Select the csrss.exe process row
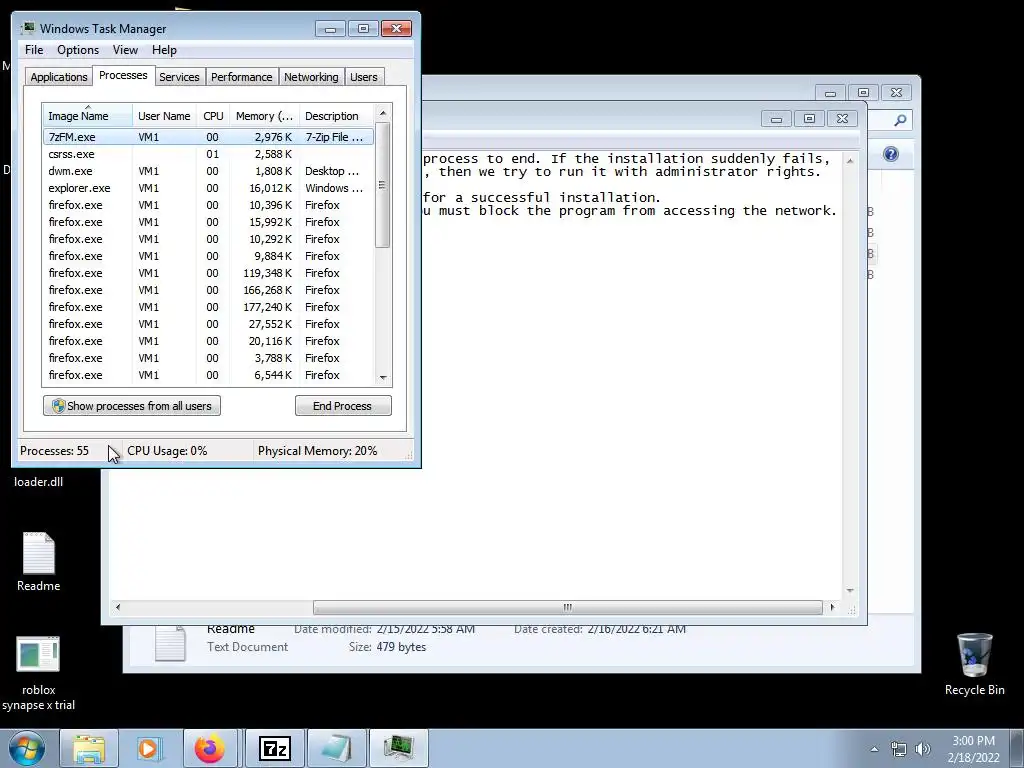This screenshot has height=768, width=1024. pyautogui.click(x=208, y=154)
